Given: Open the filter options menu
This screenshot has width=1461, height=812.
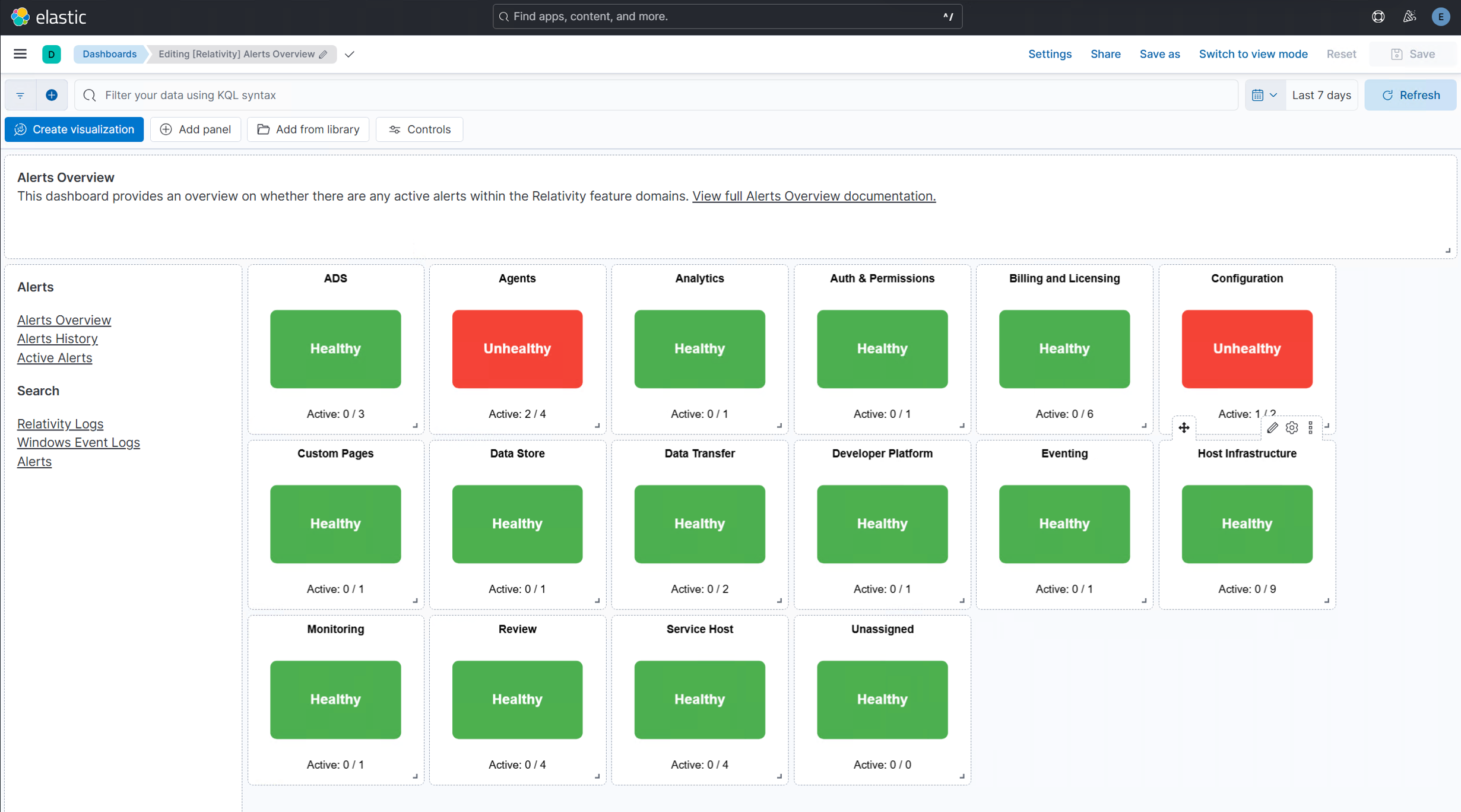Looking at the screenshot, I should coord(20,95).
